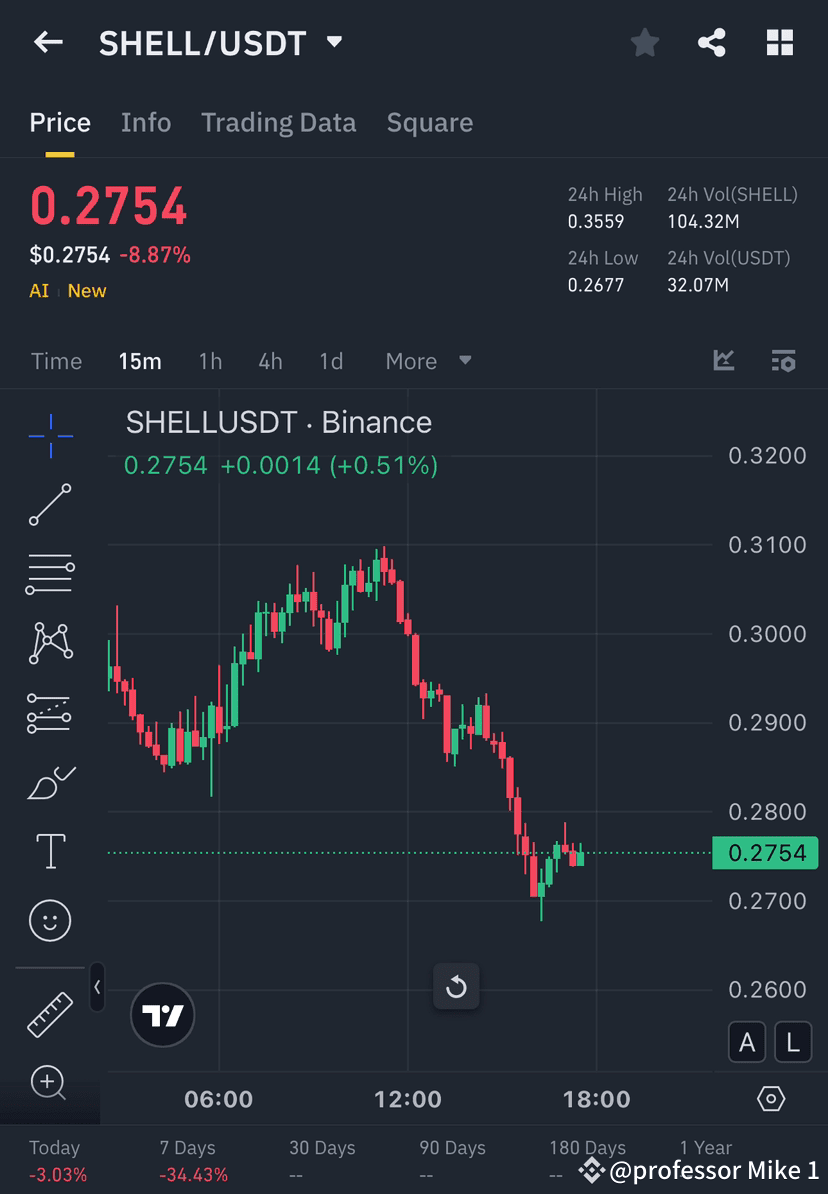Toggle auto scale with the A button
Image resolution: width=828 pixels, height=1194 pixels.
coord(747,1042)
